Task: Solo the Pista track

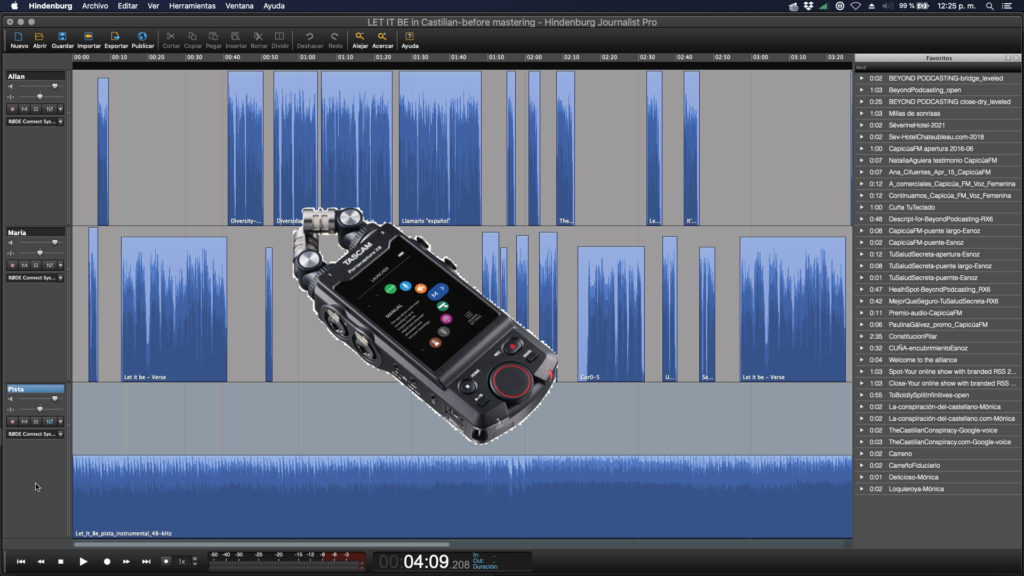Action: (x=36, y=421)
